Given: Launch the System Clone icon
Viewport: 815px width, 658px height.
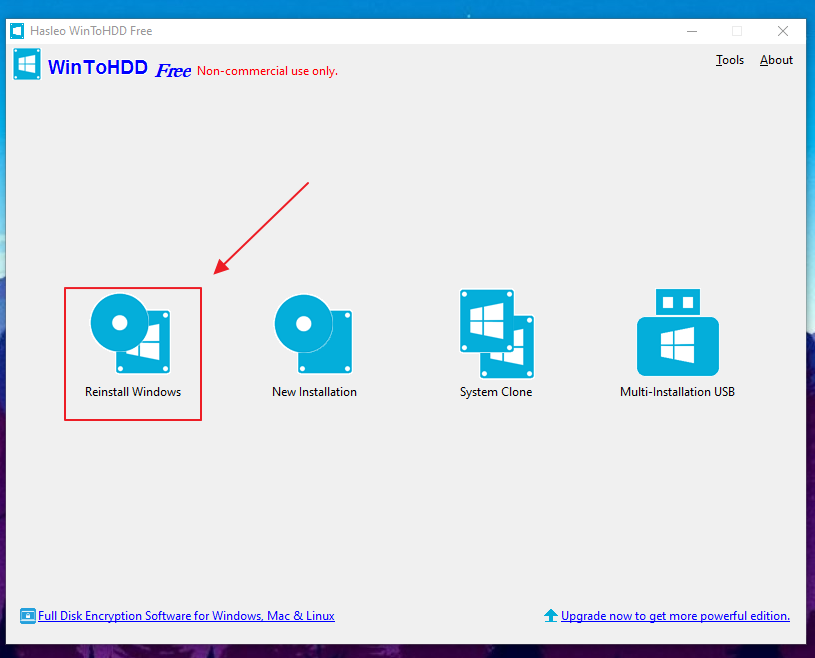Looking at the screenshot, I should pos(497,334).
